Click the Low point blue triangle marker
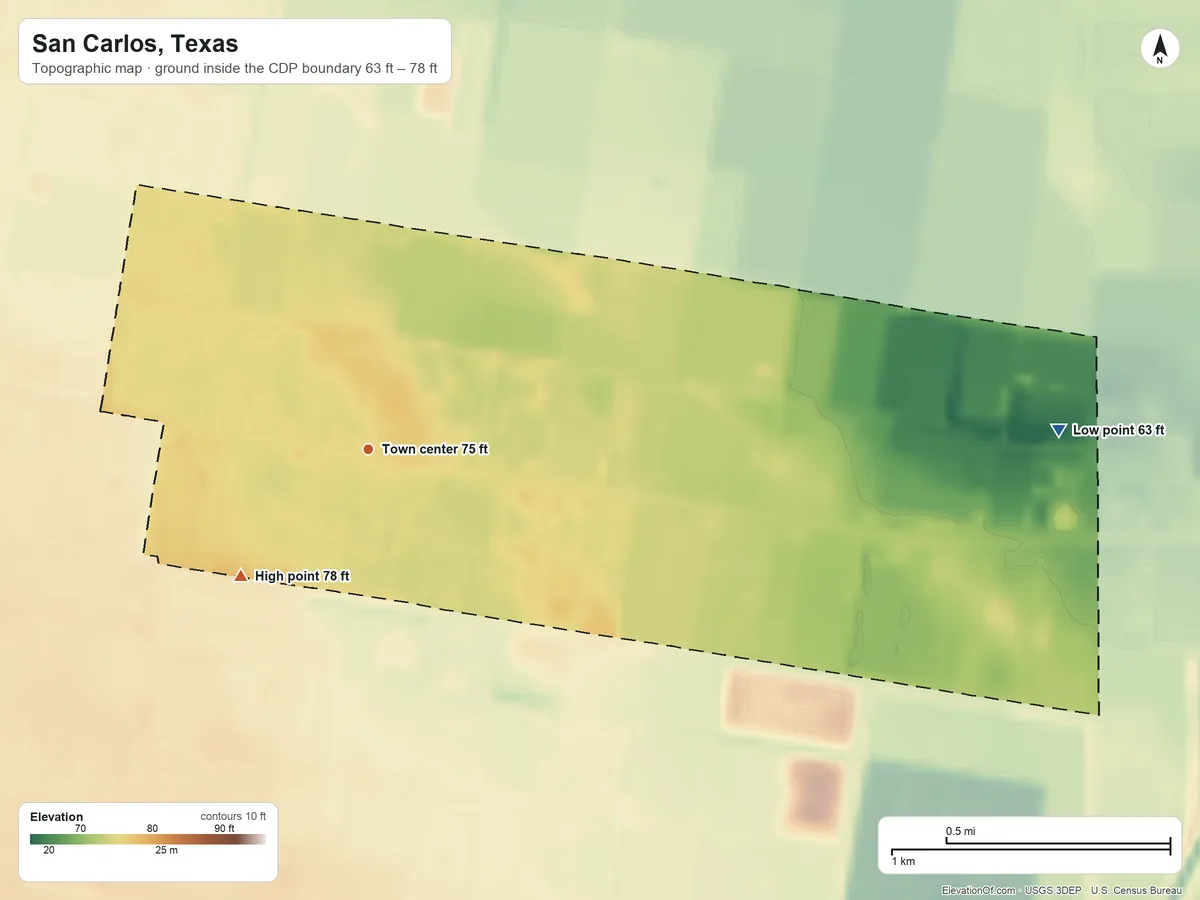Image resolution: width=1200 pixels, height=900 pixels. click(x=1058, y=430)
